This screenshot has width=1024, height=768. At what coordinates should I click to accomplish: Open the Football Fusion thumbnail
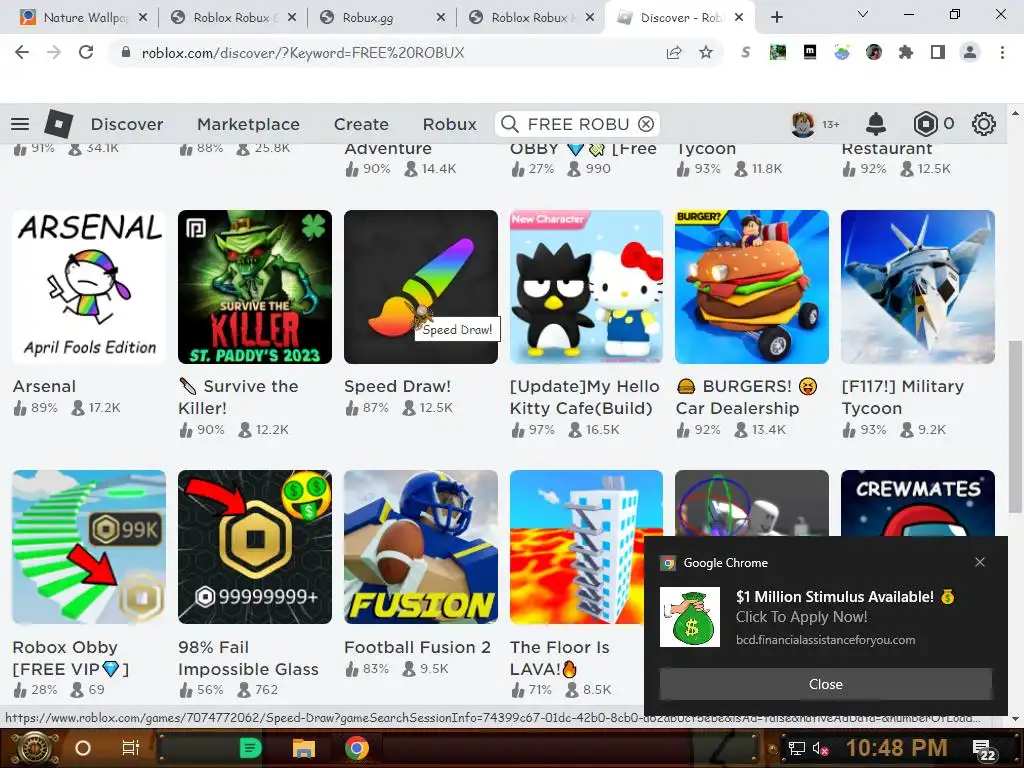[421, 547]
